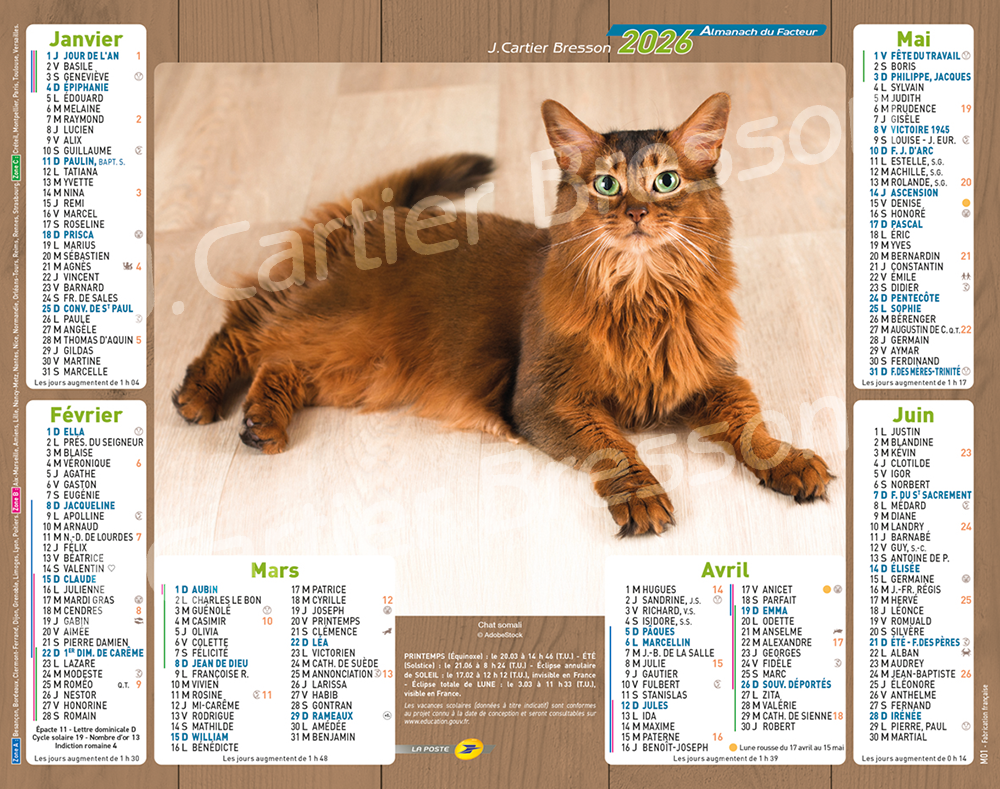Click the orange moon dot beside Denise
1000x789 pixels.
tap(966, 203)
